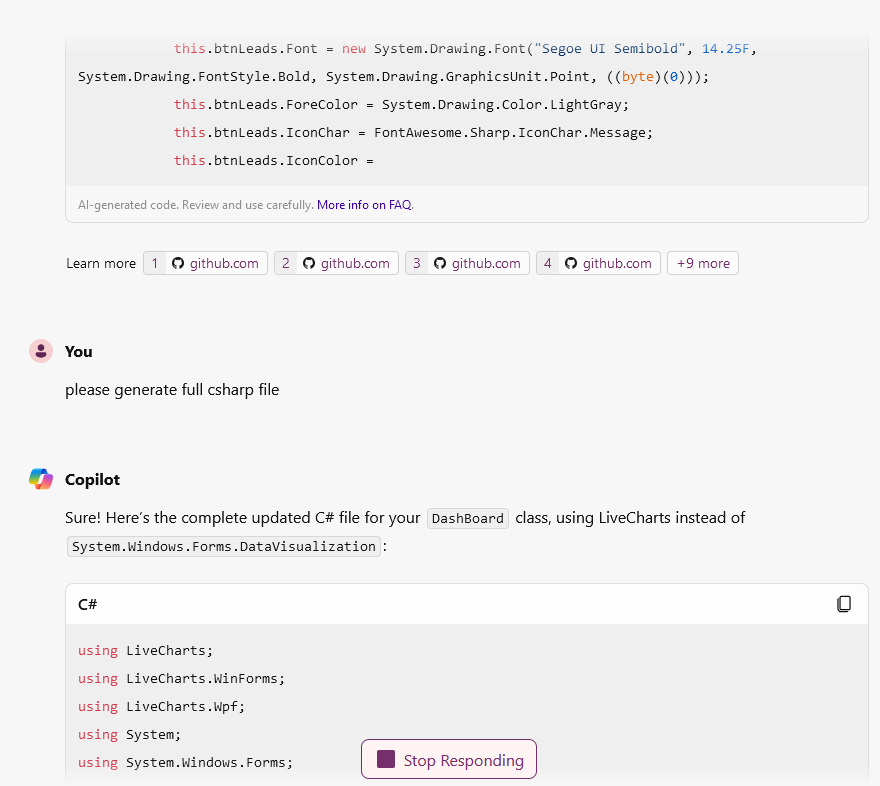
Task: Open reference 1 github.com link
Action: [x=205, y=263]
